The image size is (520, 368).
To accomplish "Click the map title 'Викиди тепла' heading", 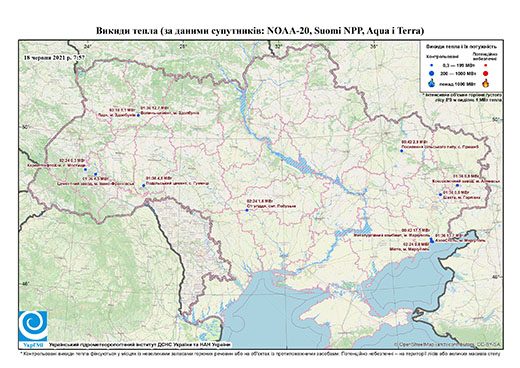I will 260,31.
